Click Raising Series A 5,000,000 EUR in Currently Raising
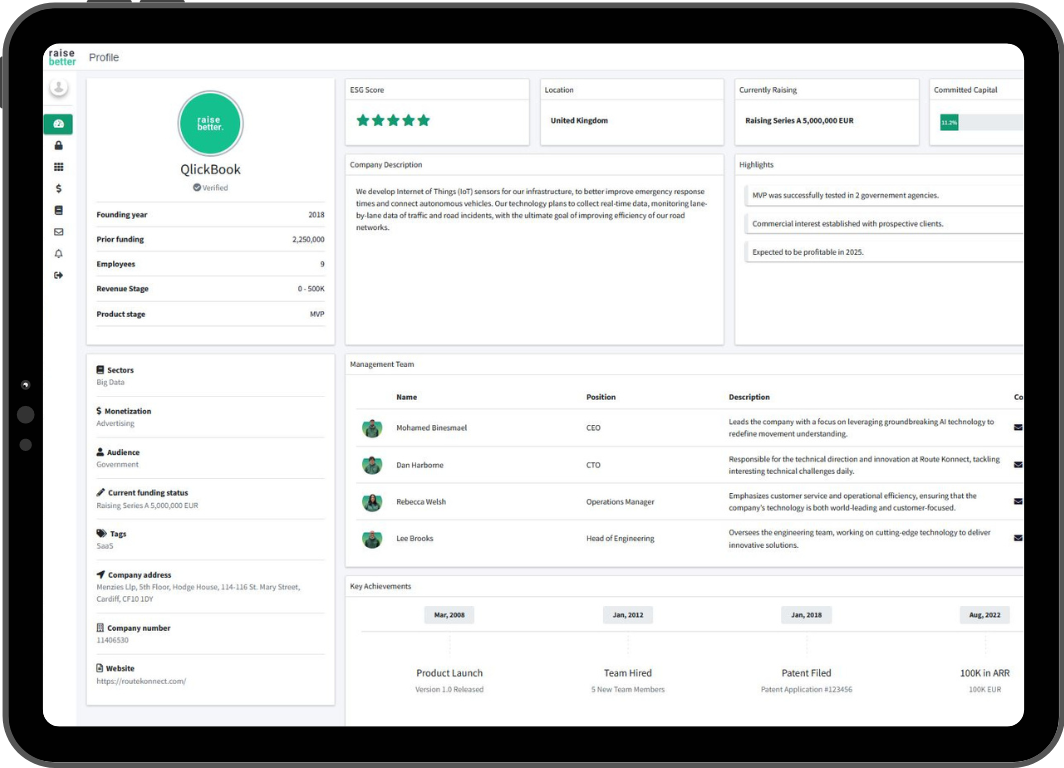This screenshot has height=768, width=1064. click(799, 121)
